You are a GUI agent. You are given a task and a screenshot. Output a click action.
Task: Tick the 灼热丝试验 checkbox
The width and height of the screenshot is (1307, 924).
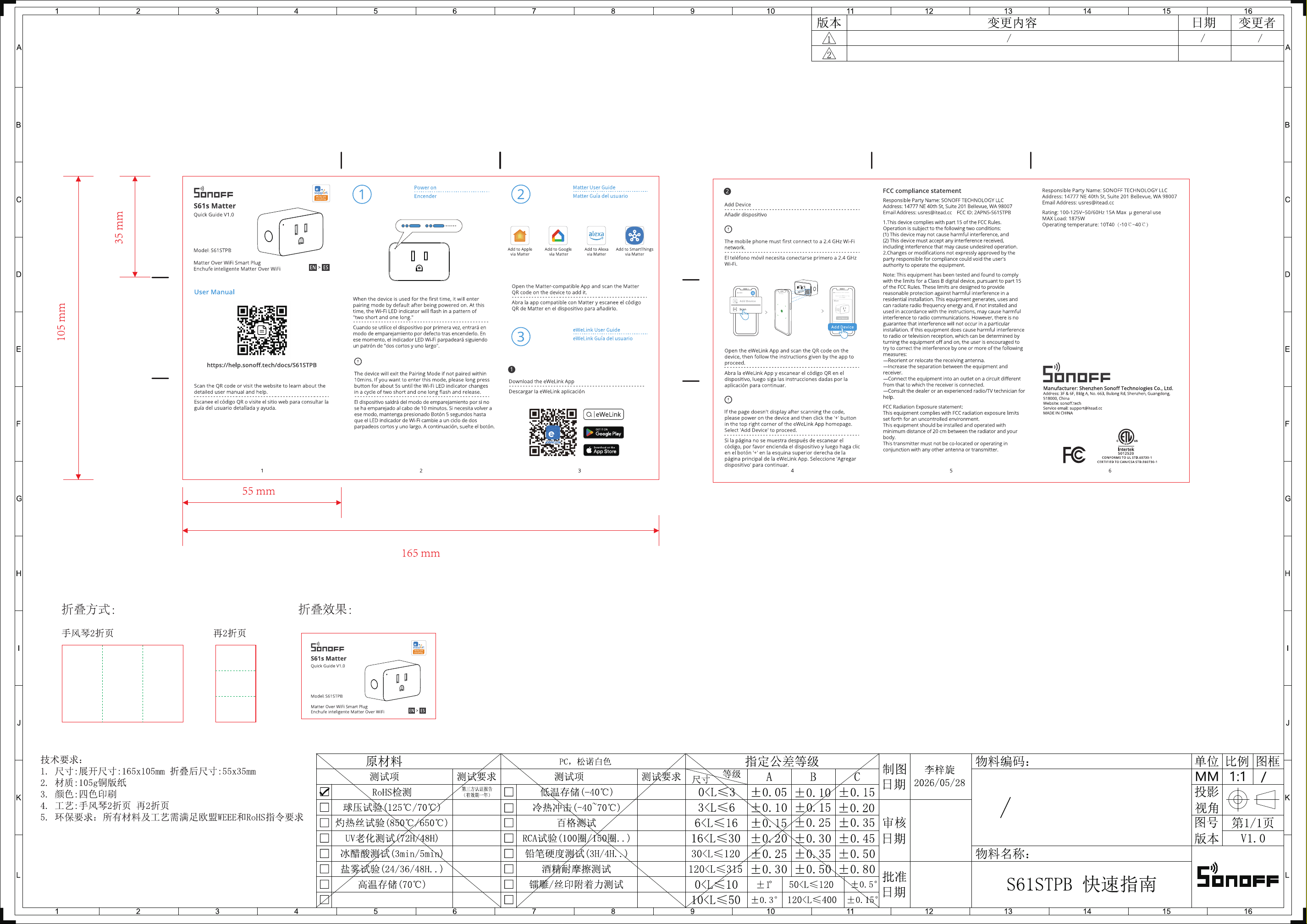325,823
